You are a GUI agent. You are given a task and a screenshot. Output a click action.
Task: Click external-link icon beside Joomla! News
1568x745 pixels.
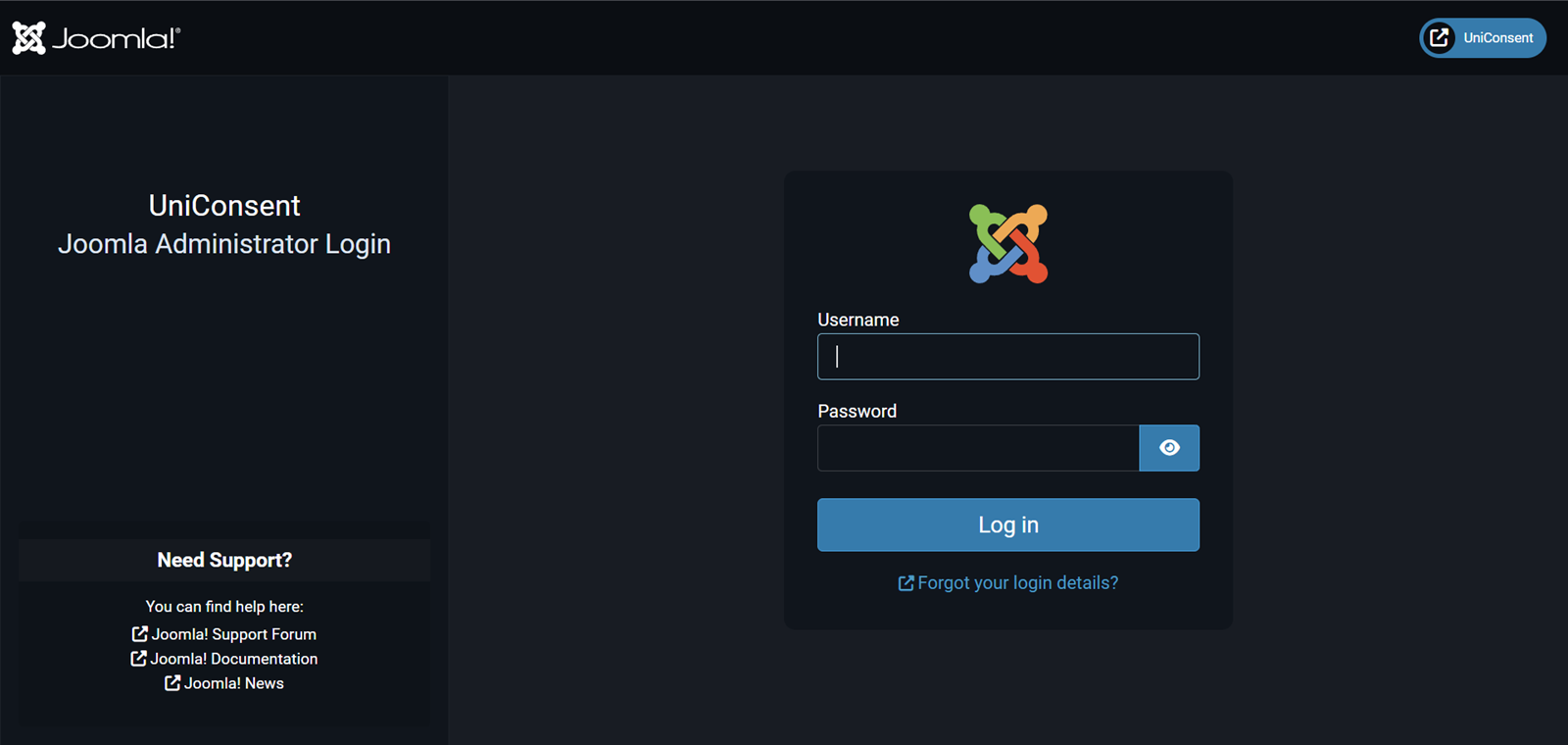pos(172,683)
